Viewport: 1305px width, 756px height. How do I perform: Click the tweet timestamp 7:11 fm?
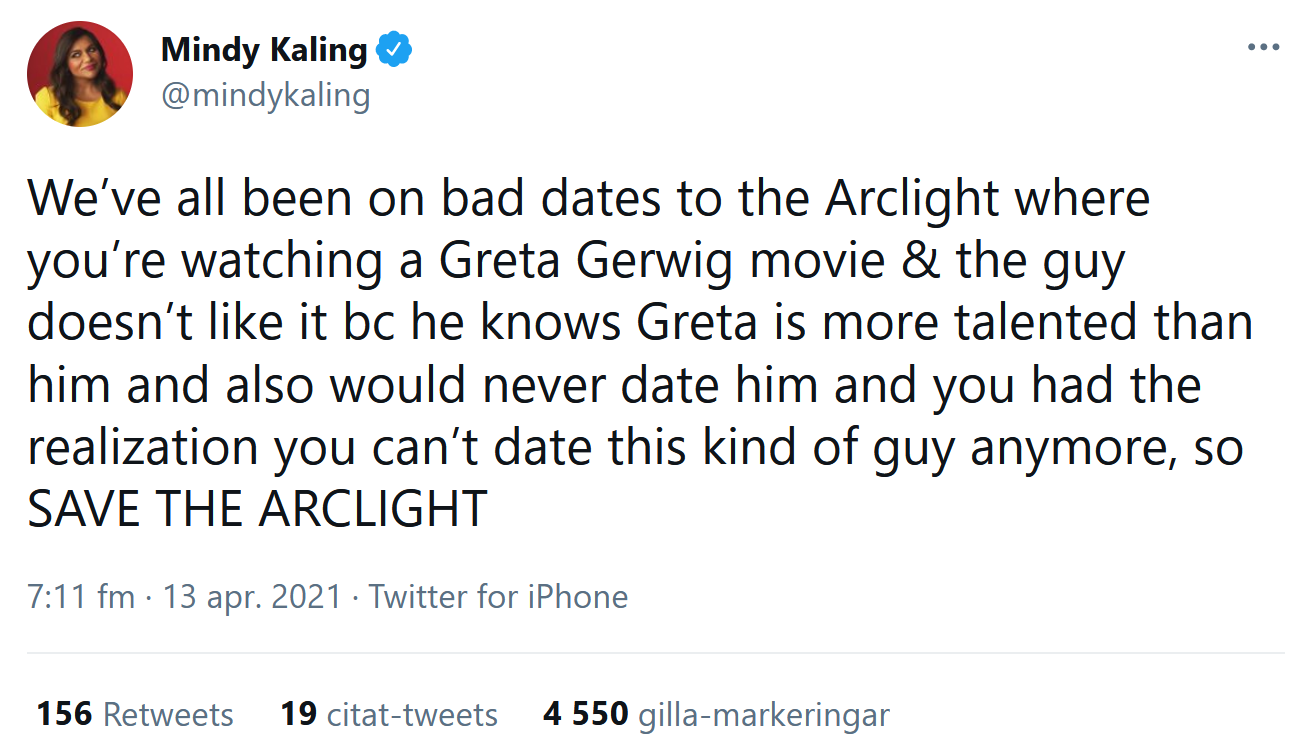[x=78, y=596]
